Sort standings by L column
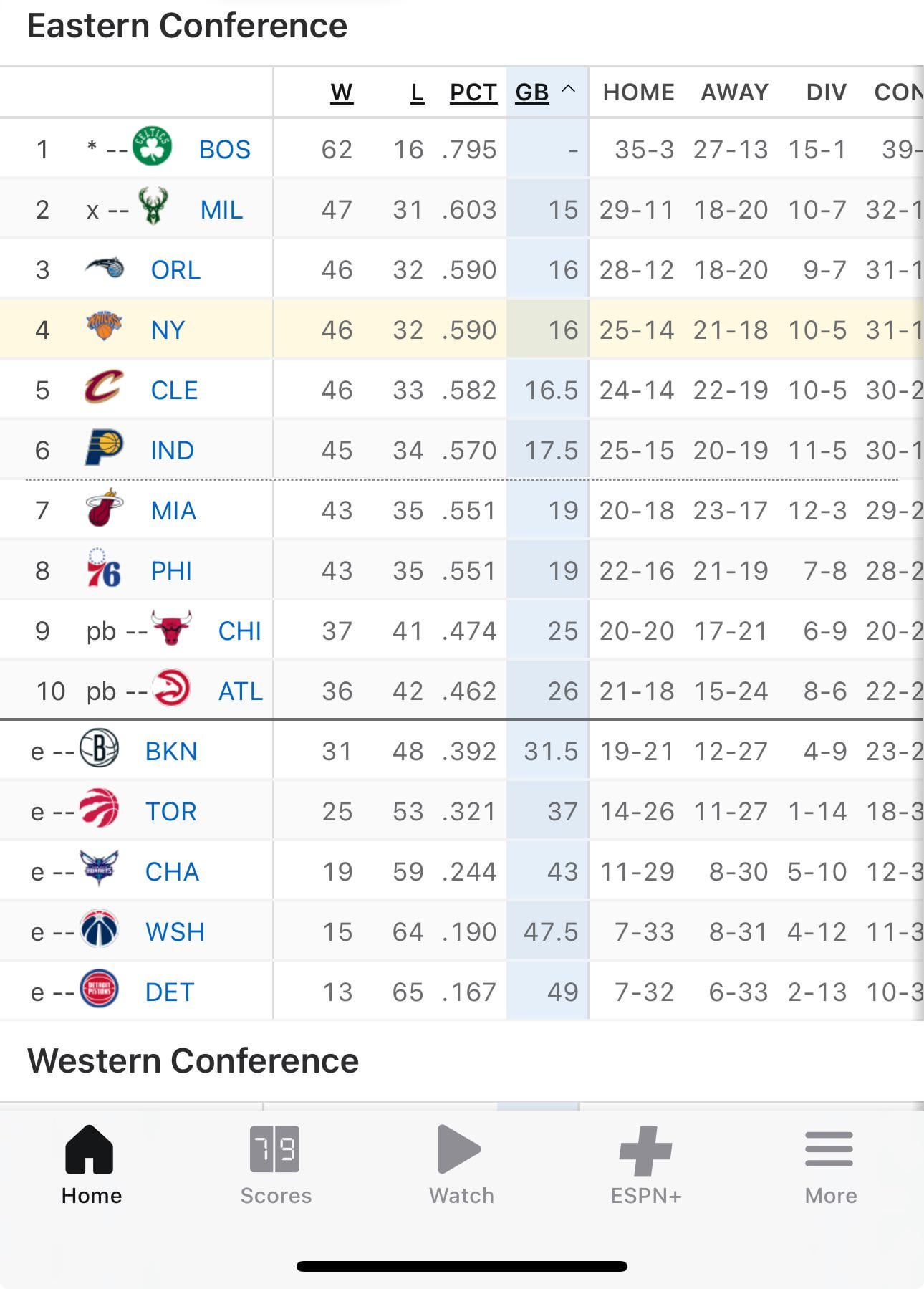Image resolution: width=924 pixels, height=1289 pixels. click(417, 92)
